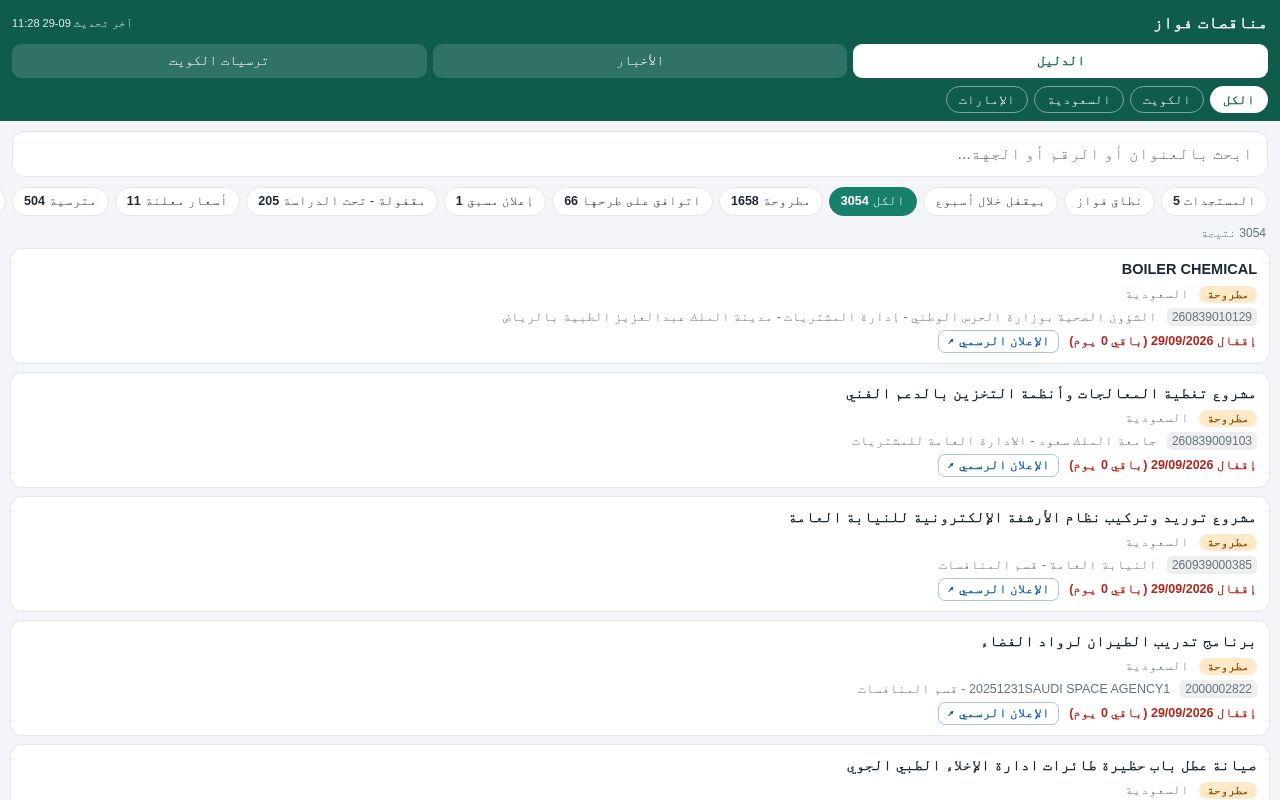Filter by مقفولة - تحت الدراسة 205
Image resolution: width=1280 pixels, height=800 pixels.
click(x=342, y=201)
